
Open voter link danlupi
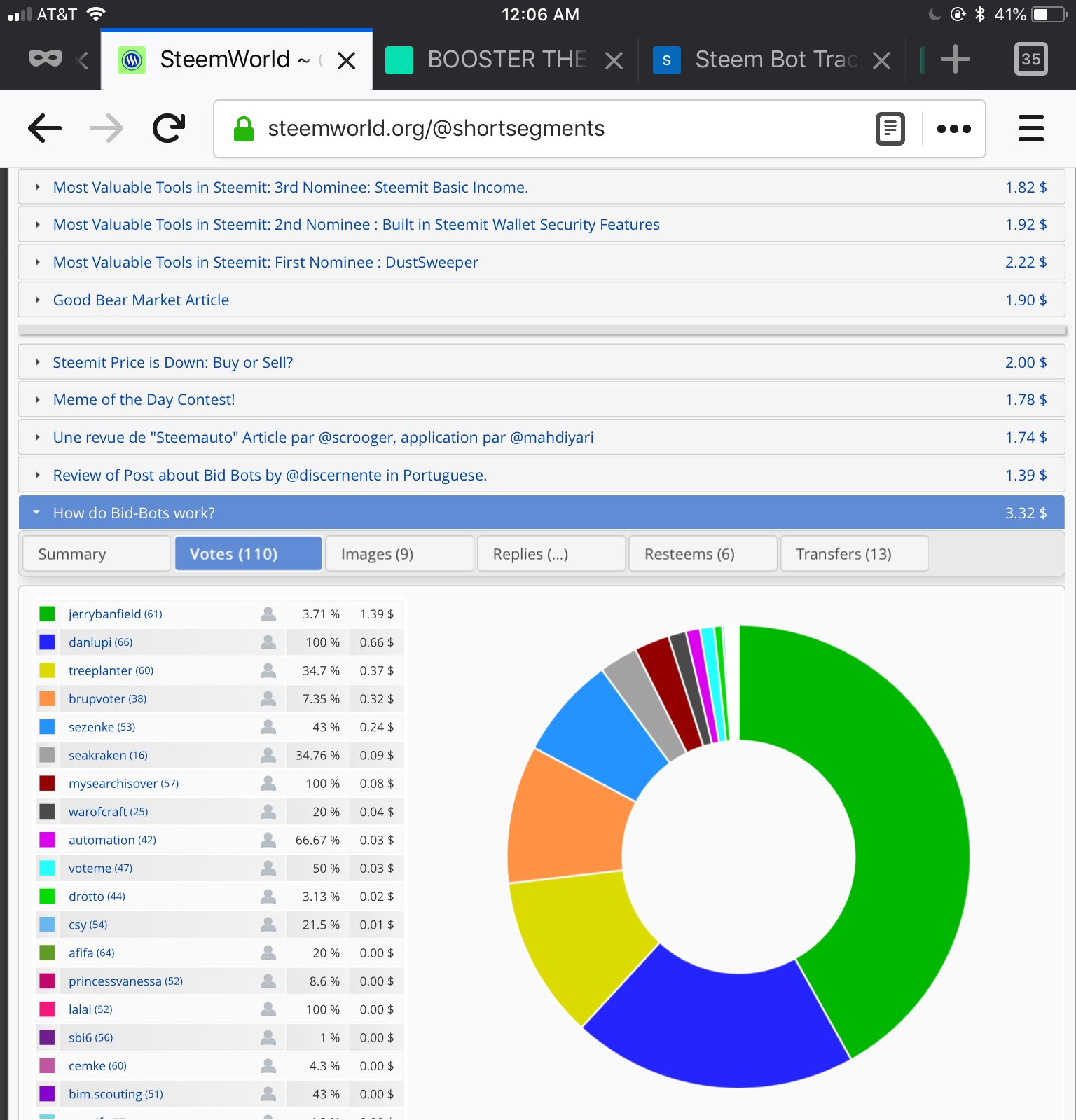pyautogui.click(x=100, y=642)
